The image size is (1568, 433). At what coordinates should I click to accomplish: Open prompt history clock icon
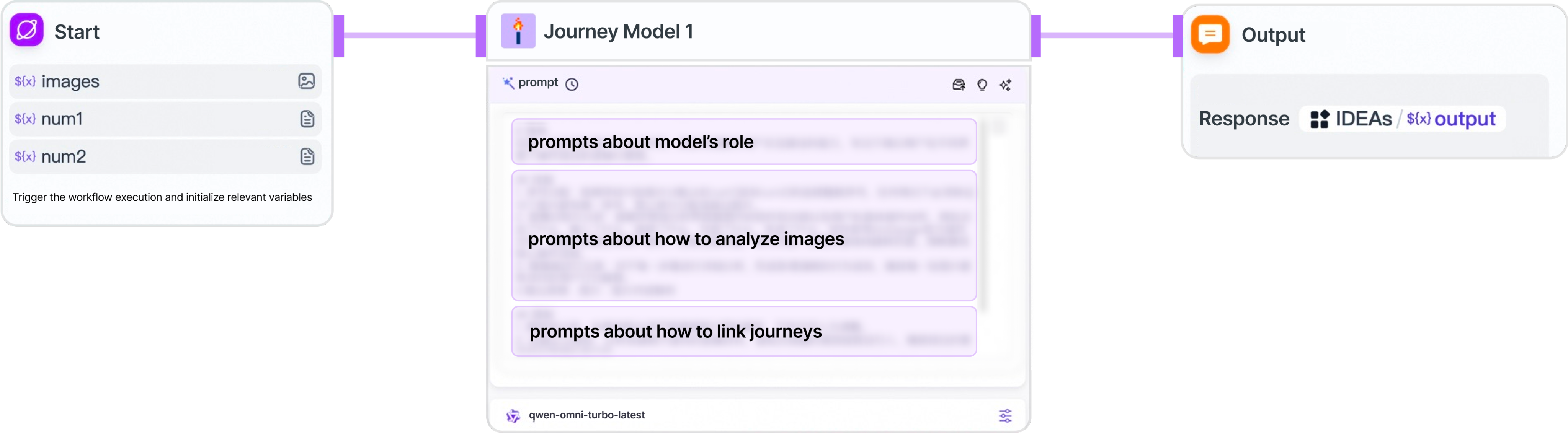[572, 84]
